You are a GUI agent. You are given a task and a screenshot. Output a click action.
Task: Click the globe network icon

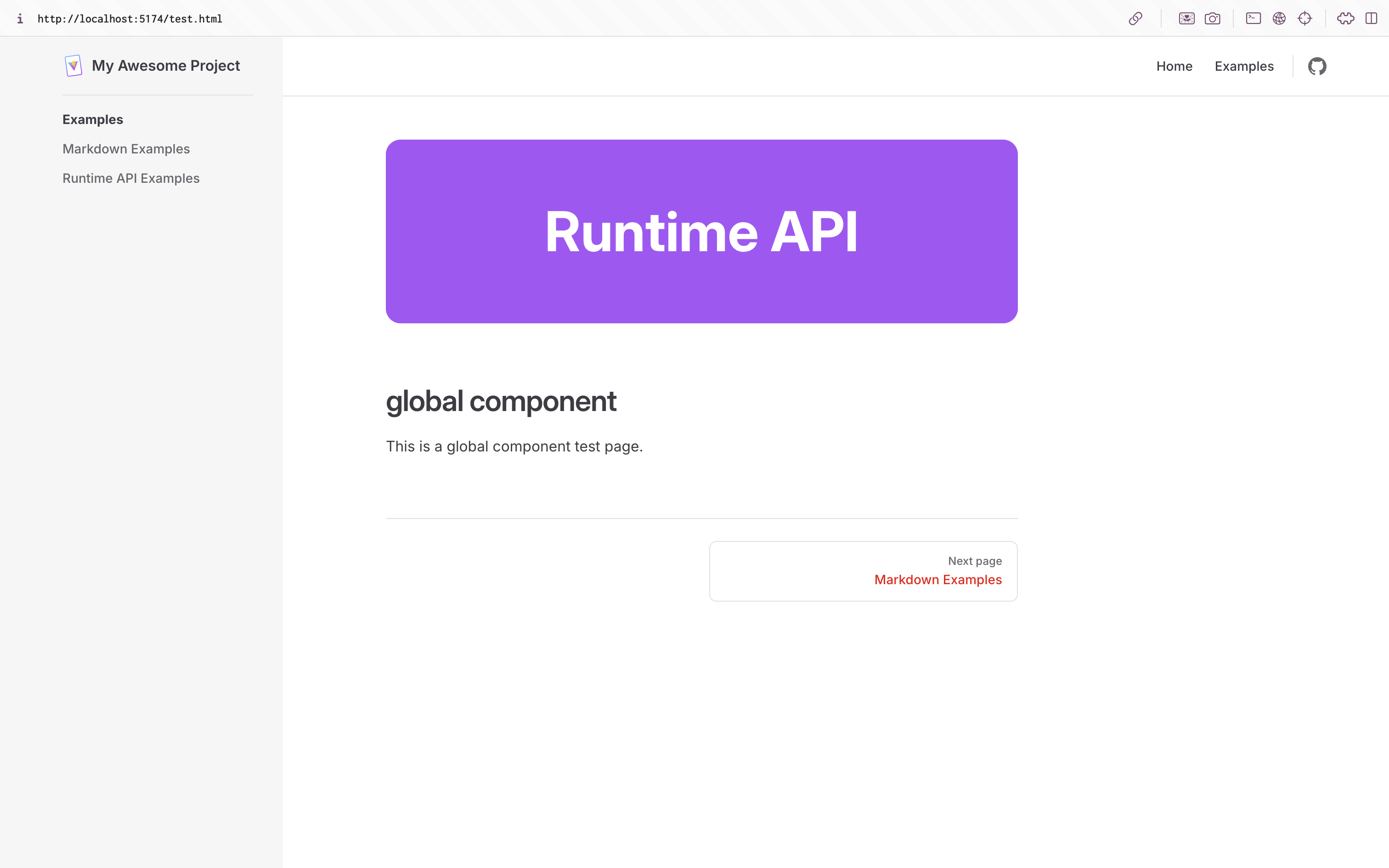click(x=1279, y=18)
